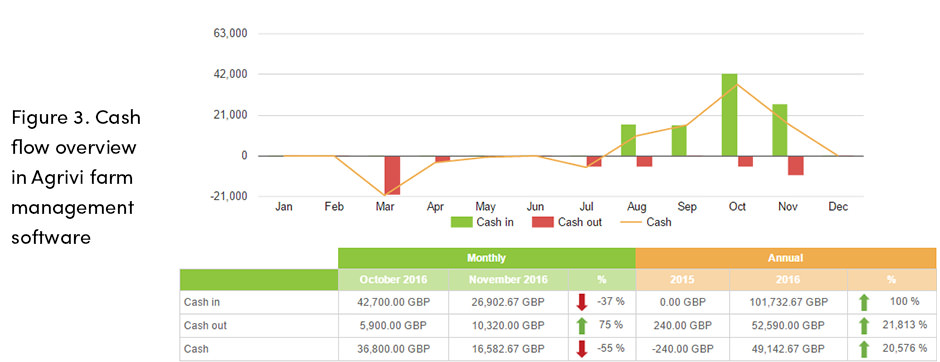The image size is (940, 362).
Task: Click the Mar label on the x-axis
Action: (384, 207)
